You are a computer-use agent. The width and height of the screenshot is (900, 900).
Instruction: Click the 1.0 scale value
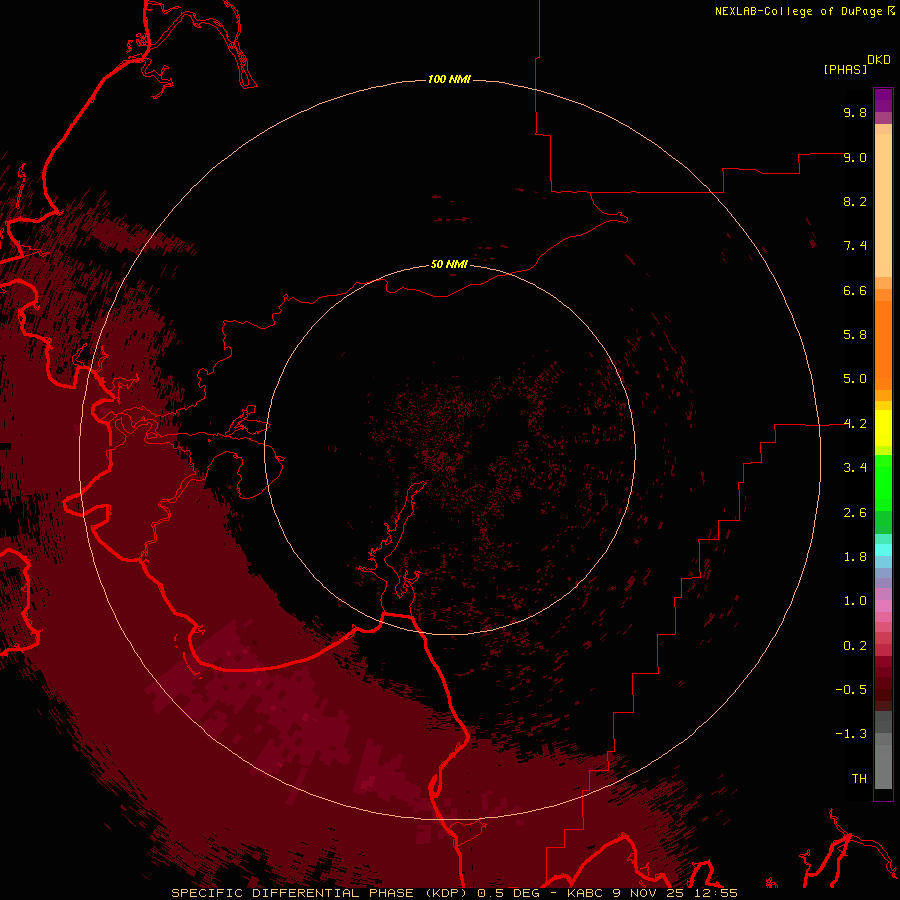(x=855, y=601)
